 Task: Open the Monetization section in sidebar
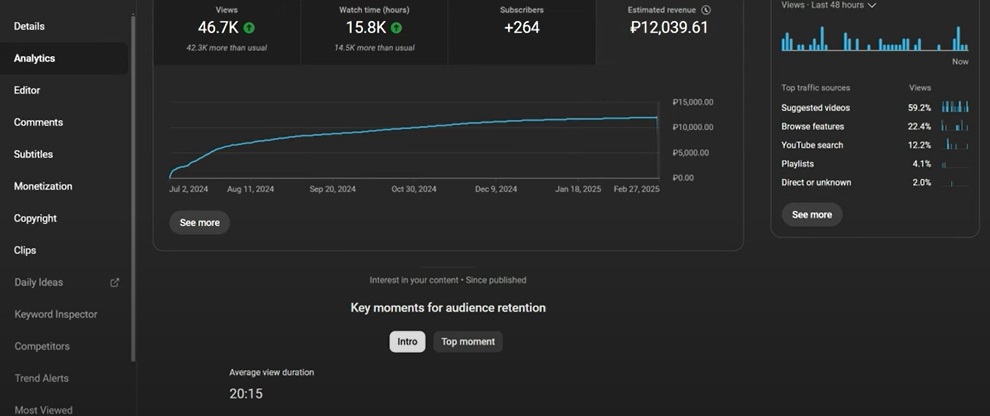[43, 187]
